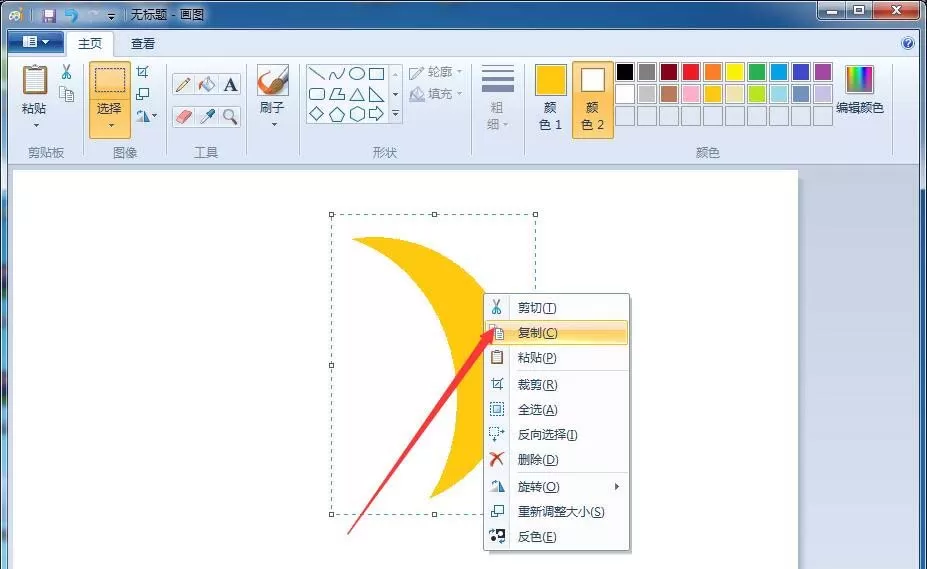The height and width of the screenshot is (569, 927).
Task: Choose the Polygon shape
Action: pyautogui.click(x=337, y=94)
